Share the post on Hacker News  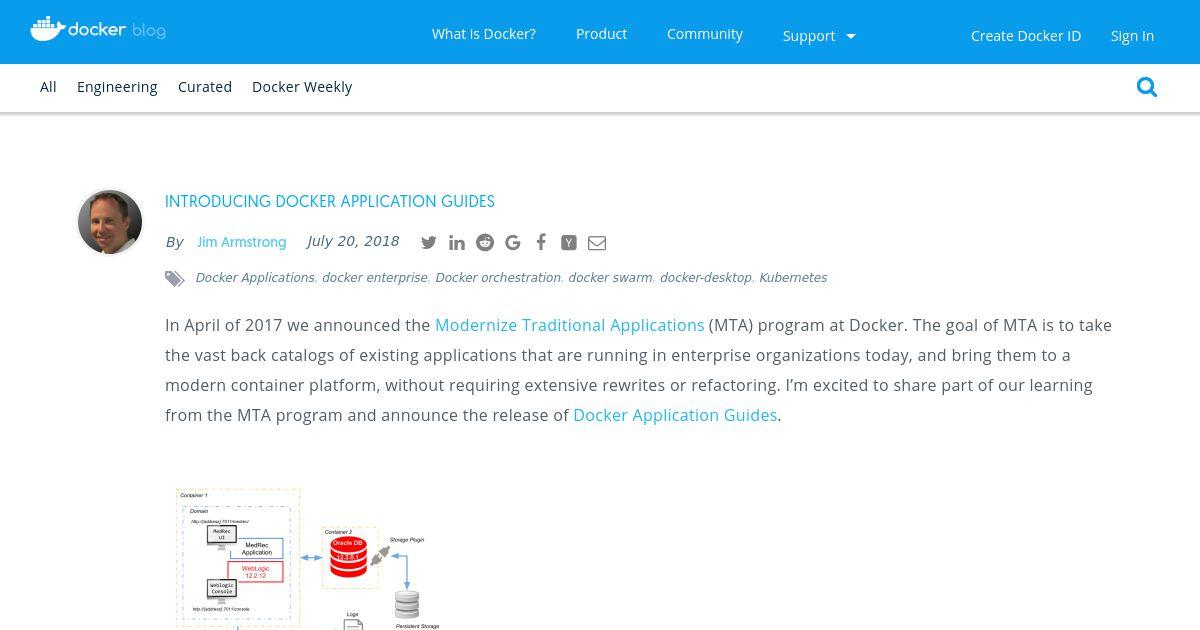[569, 242]
